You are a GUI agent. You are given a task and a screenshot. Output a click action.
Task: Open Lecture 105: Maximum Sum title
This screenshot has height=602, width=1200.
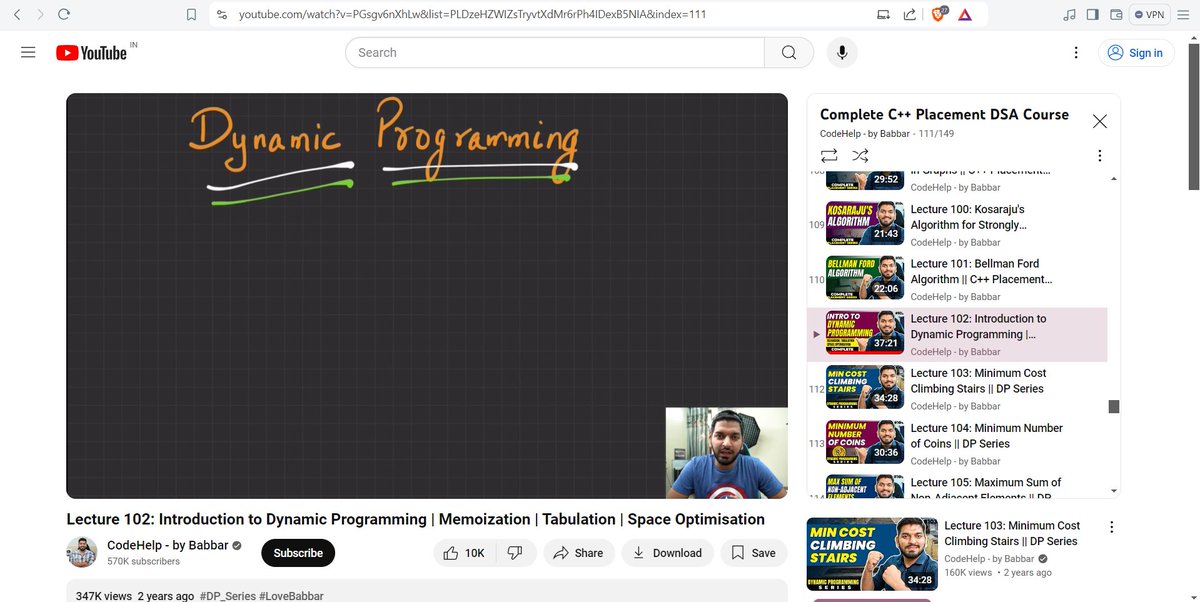986,490
